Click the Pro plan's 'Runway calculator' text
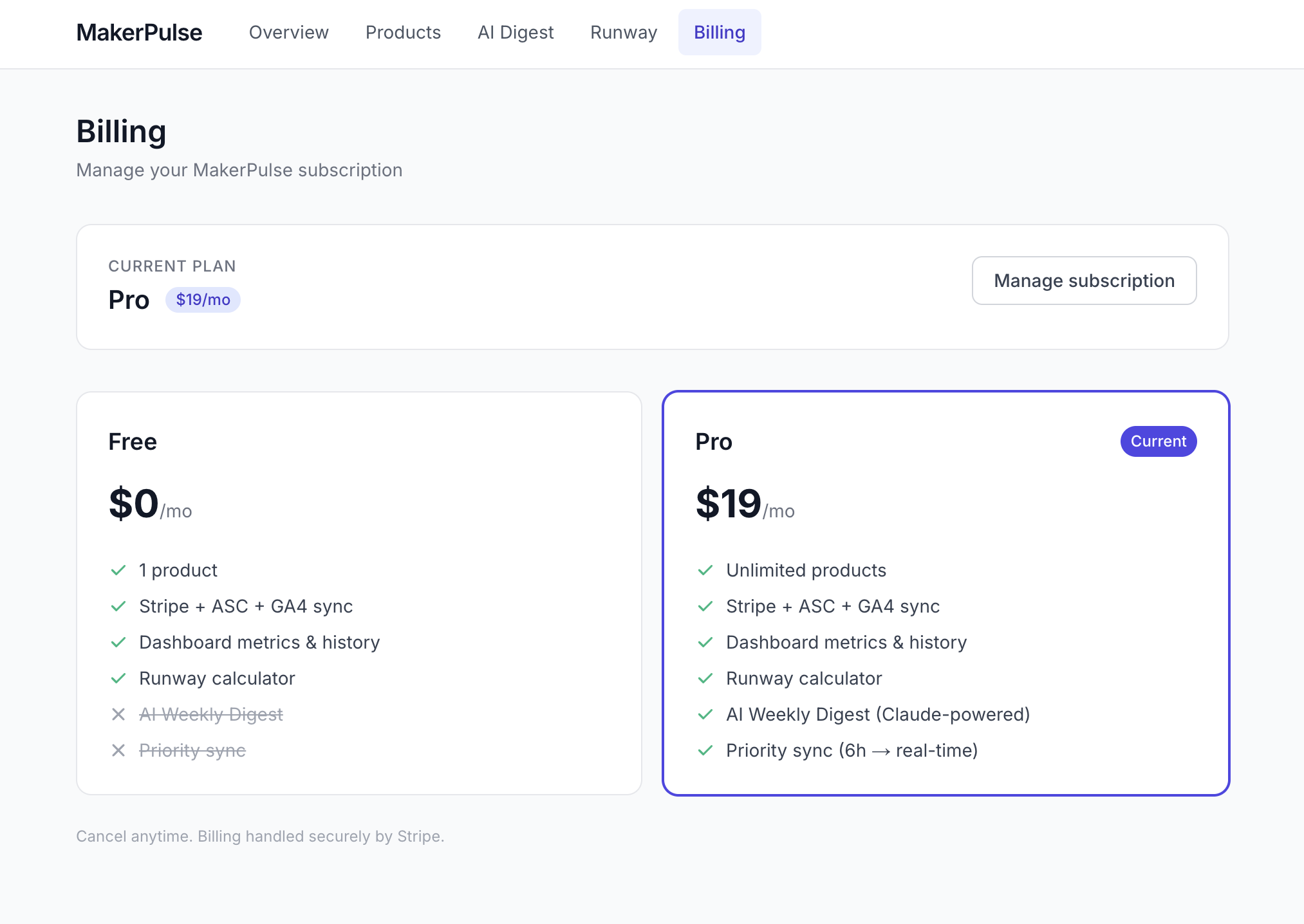The image size is (1304, 924). click(804, 679)
